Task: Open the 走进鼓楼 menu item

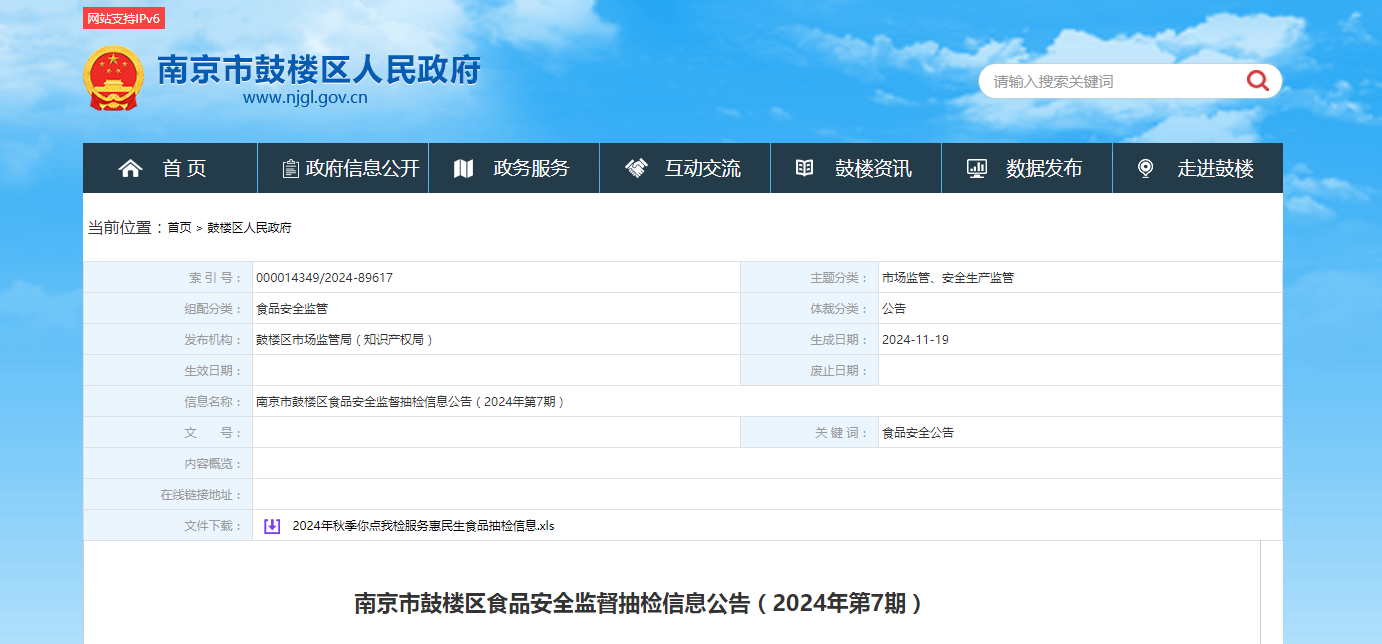Action: (1198, 168)
